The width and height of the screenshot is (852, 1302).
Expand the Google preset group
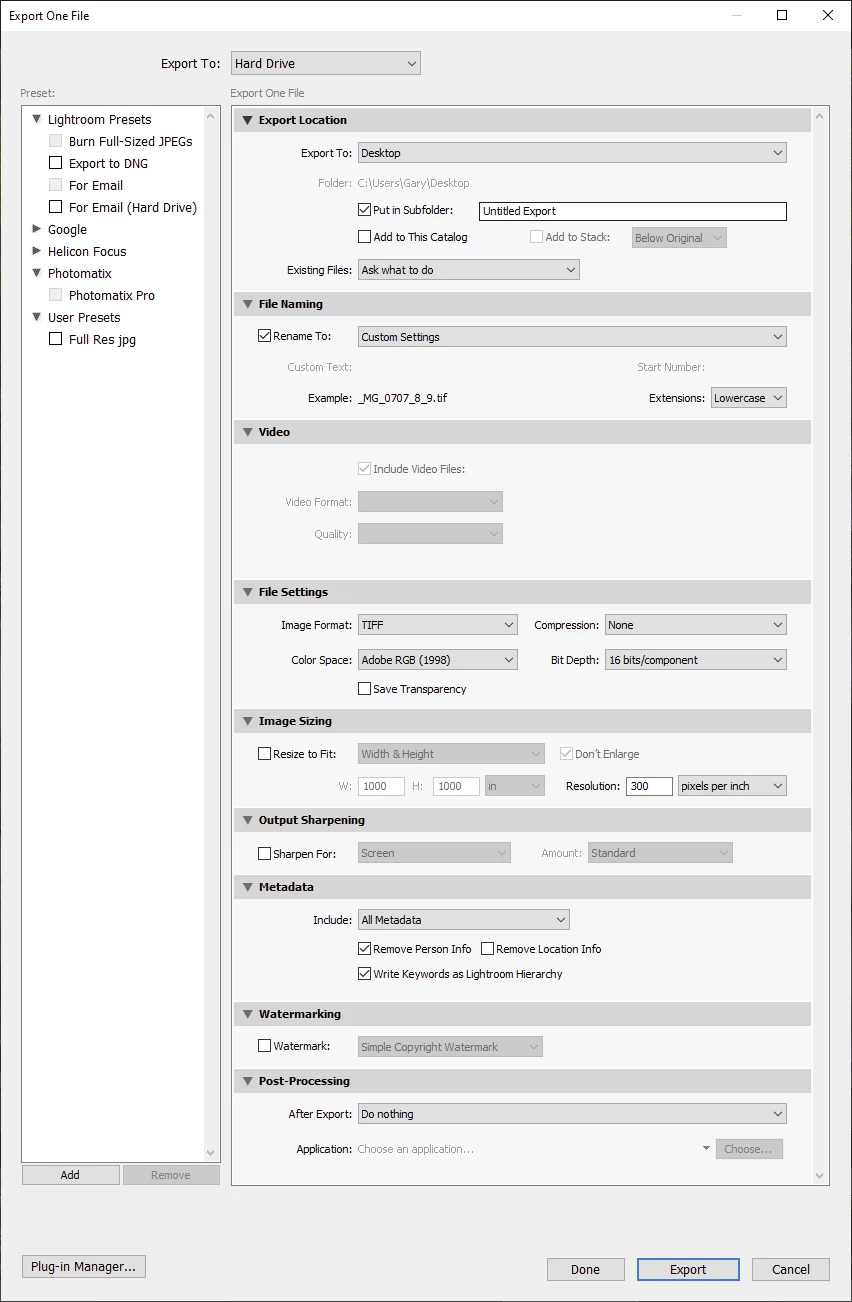pos(37,229)
